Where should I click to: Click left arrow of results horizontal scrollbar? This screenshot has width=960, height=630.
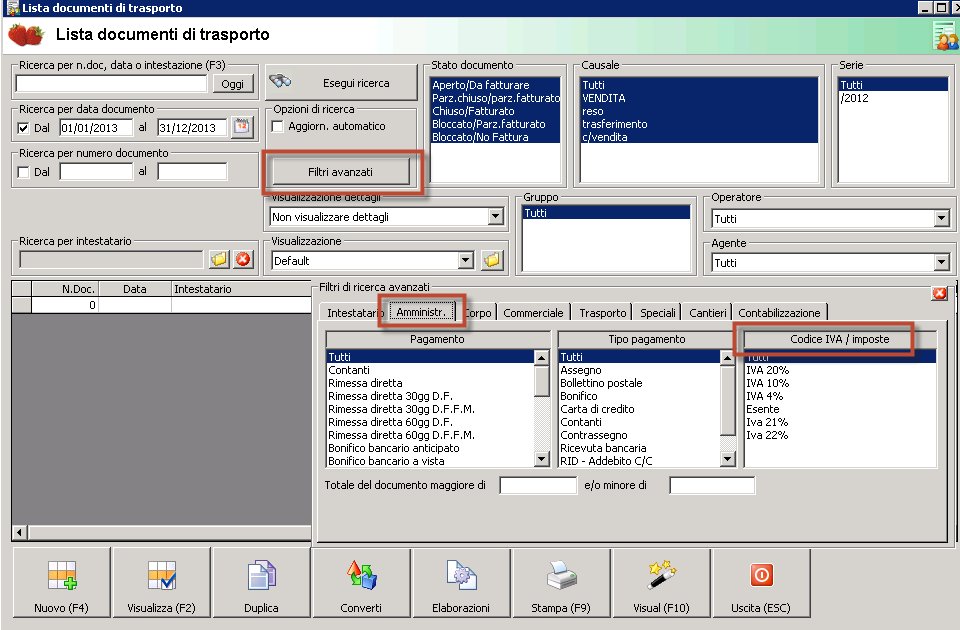point(20,532)
